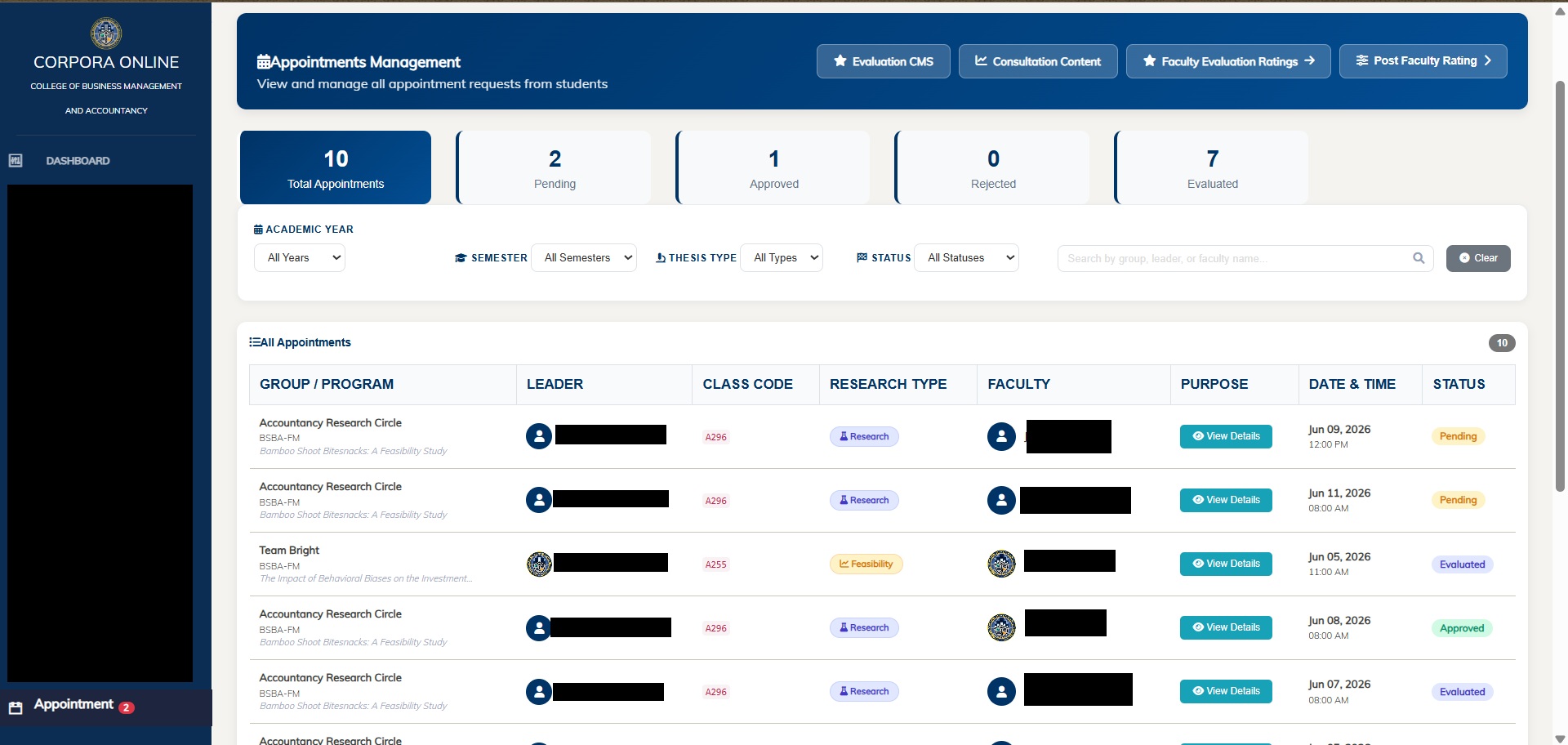1568x745 pixels.
Task: Select the Evaluated appointments stat card
Action: point(1212,167)
